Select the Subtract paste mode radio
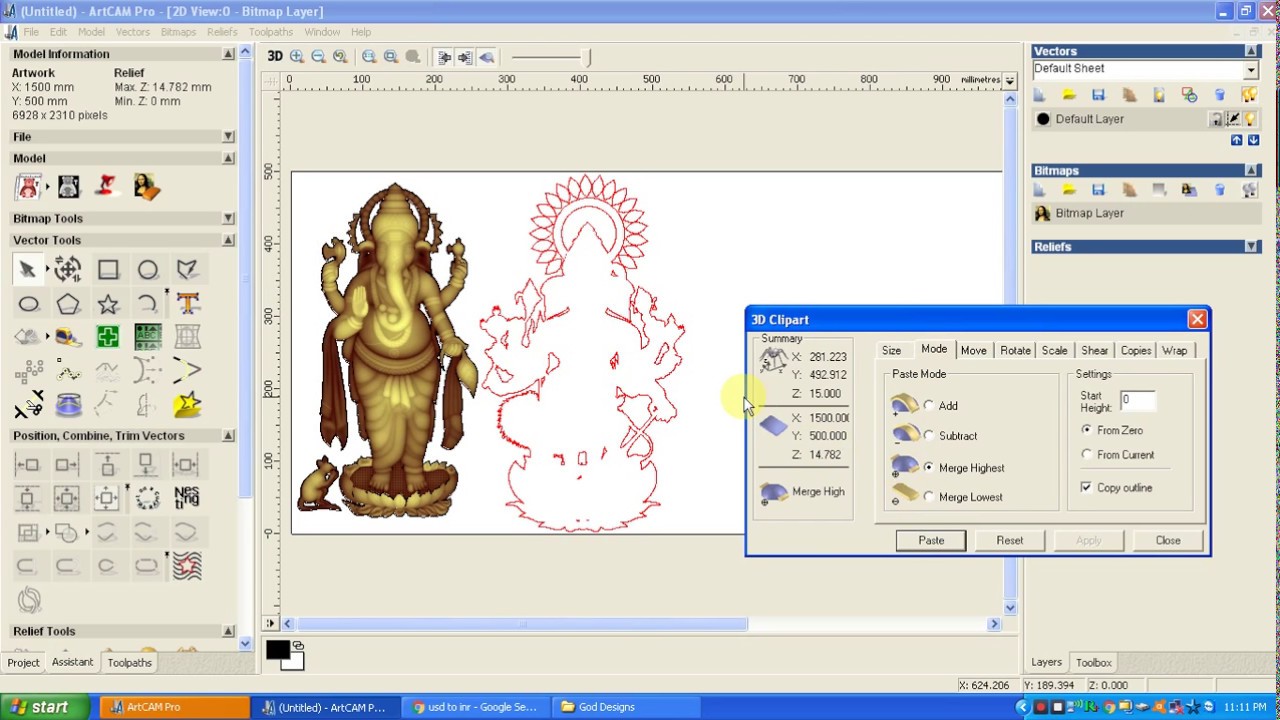The image size is (1280, 720). coord(929,436)
